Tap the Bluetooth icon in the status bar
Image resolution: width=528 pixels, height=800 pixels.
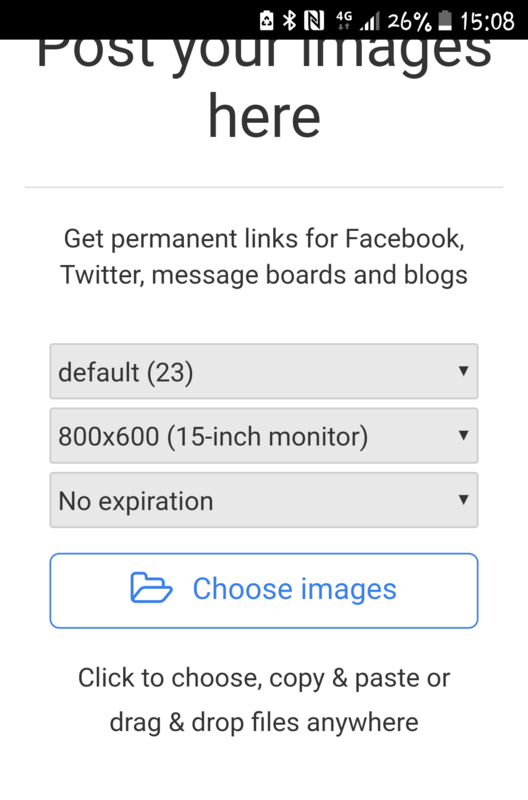[x=290, y=21]
